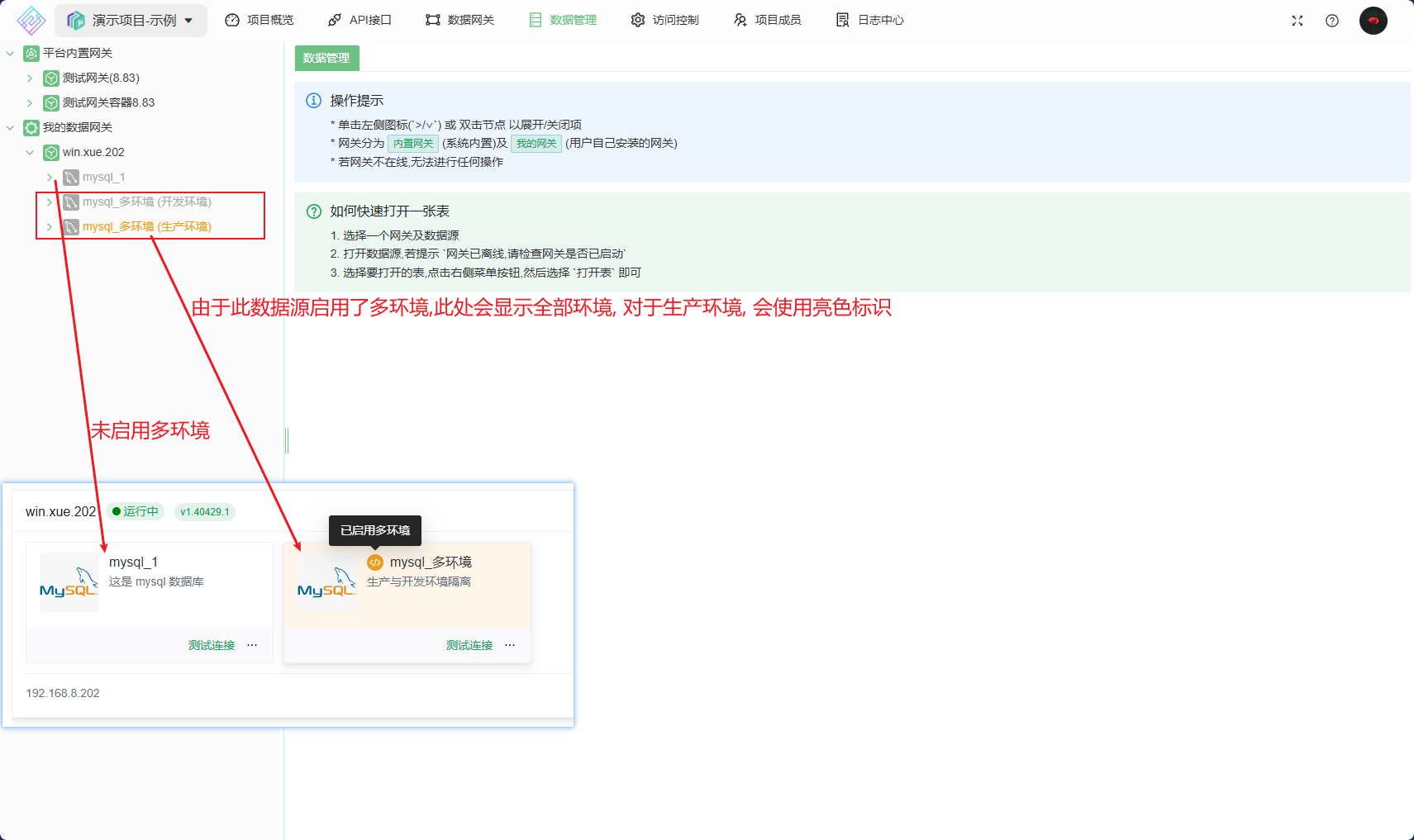Expand the mysql_1 tree node
This screenshot has width=1414, height=840.
(x=50, y=177)
